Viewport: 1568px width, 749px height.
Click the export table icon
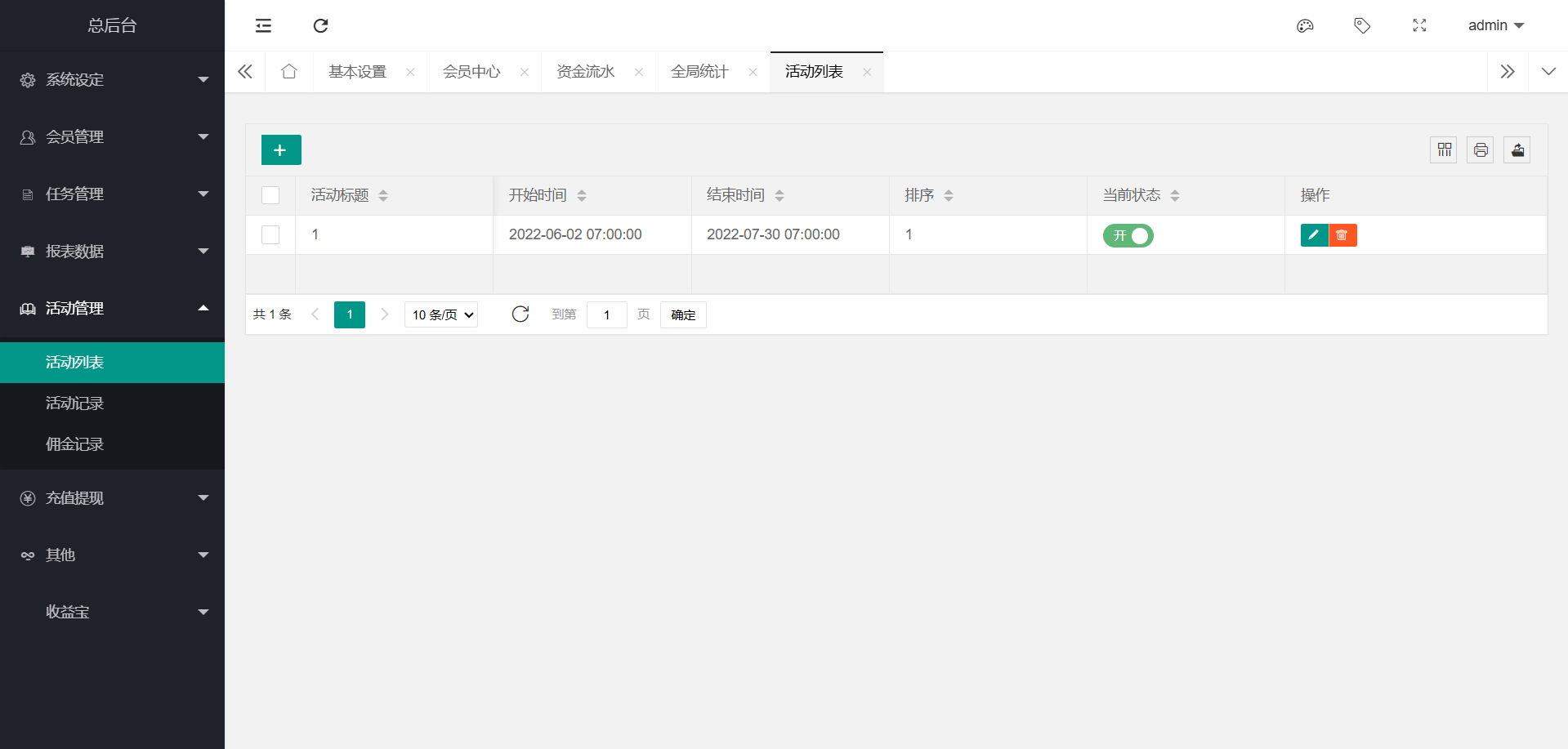point(1517,150)
